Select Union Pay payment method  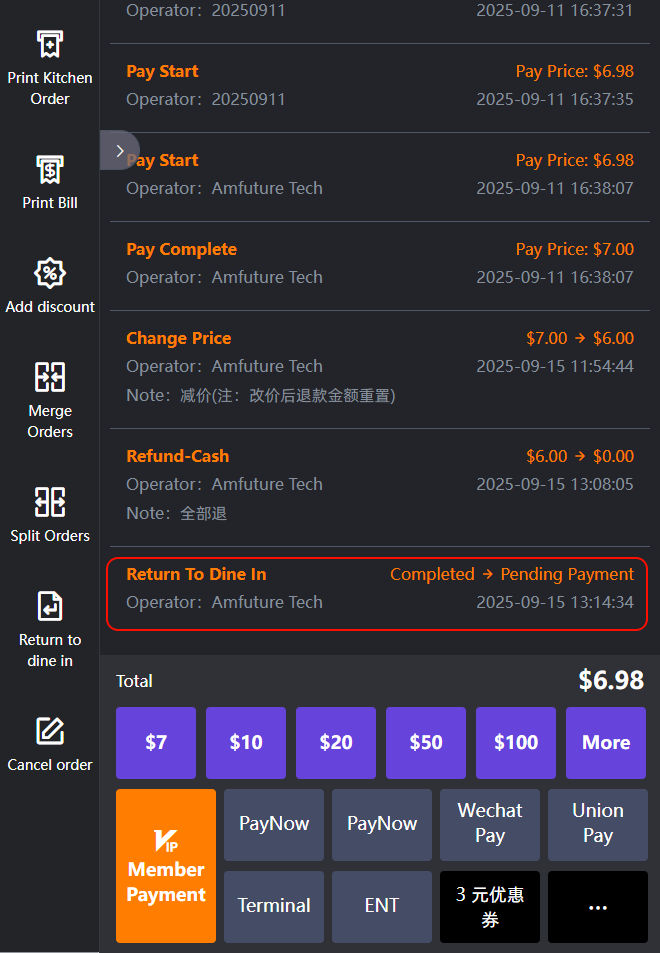click(598, 824)
